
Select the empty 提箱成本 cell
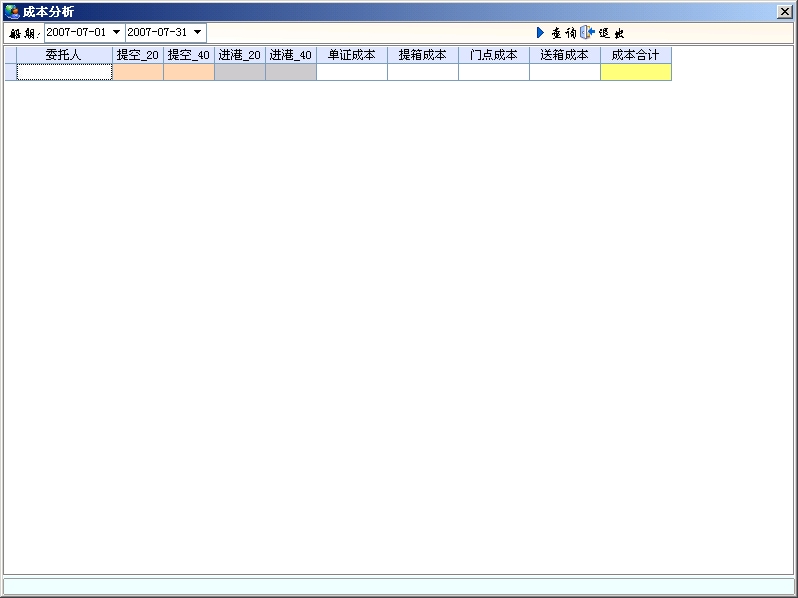423,72
